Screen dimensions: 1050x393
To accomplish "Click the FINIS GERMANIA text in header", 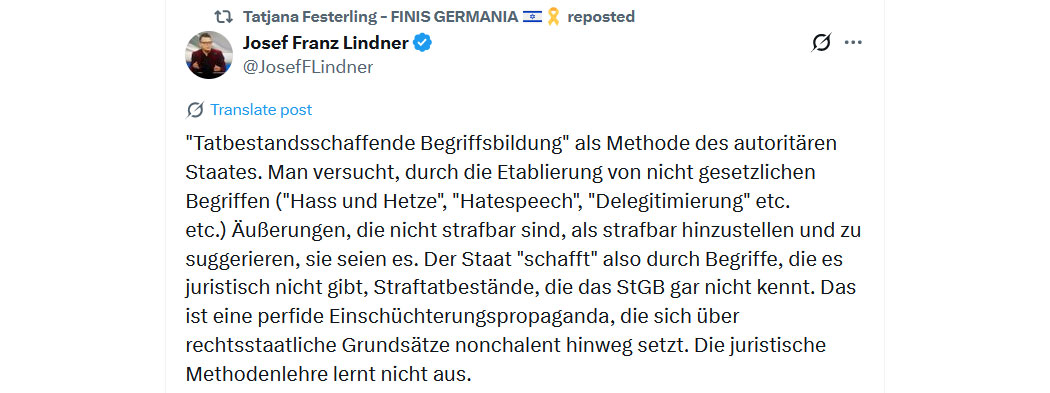I will click(x=460, y=16).
